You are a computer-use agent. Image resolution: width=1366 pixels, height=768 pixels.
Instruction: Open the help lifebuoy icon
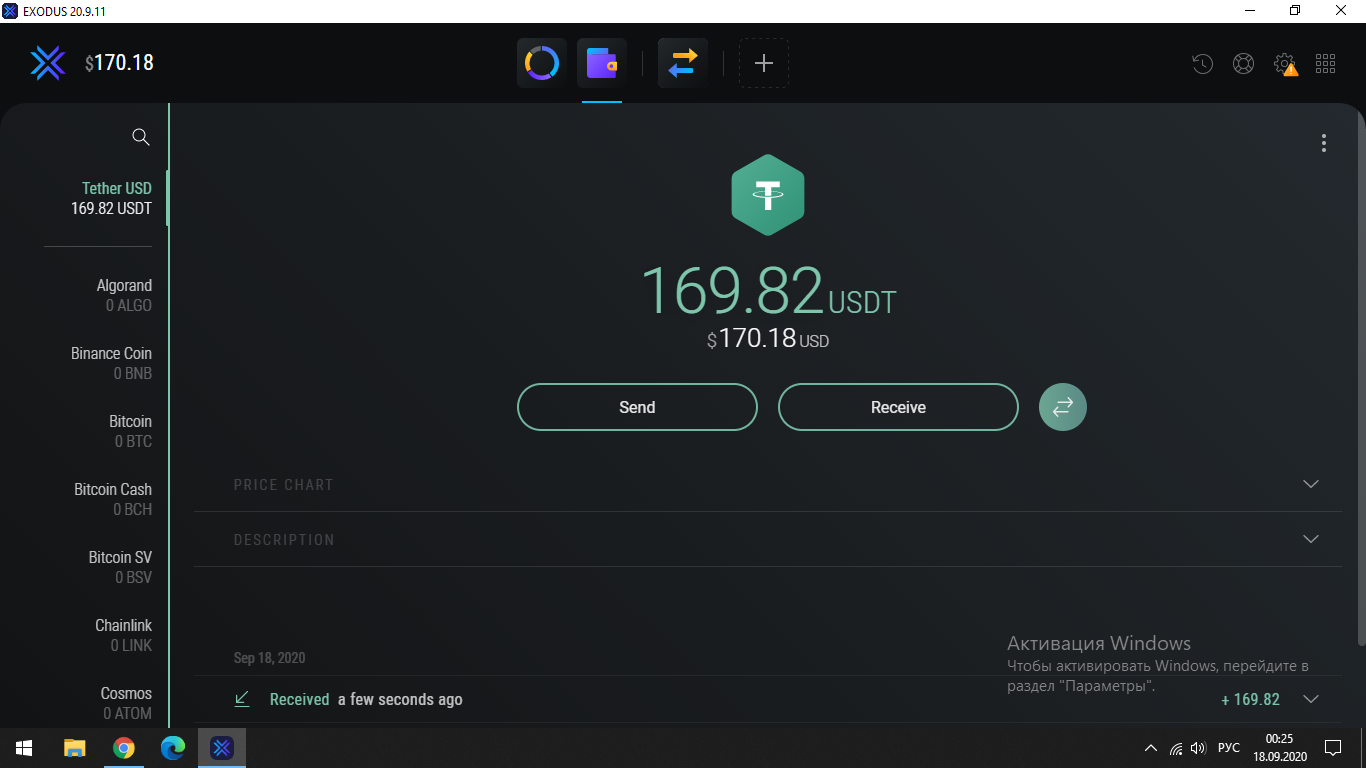pyautogui.click(x=1243, y=64)
